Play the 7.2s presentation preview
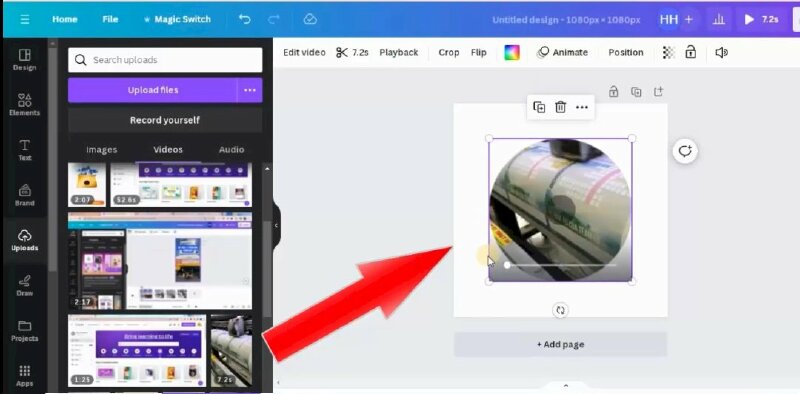 (x=761, y=19)
